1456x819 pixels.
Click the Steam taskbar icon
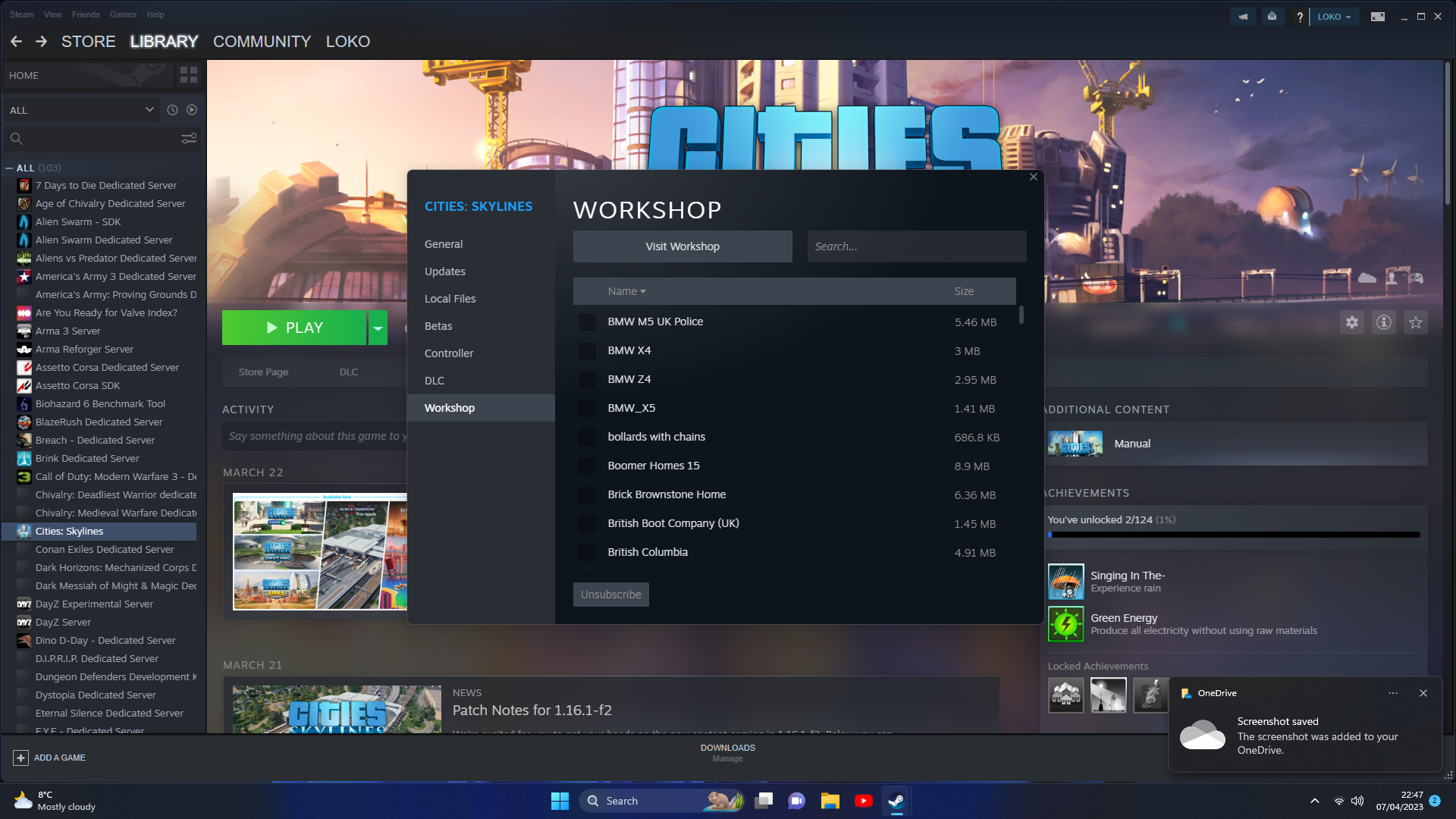(896, 801)
